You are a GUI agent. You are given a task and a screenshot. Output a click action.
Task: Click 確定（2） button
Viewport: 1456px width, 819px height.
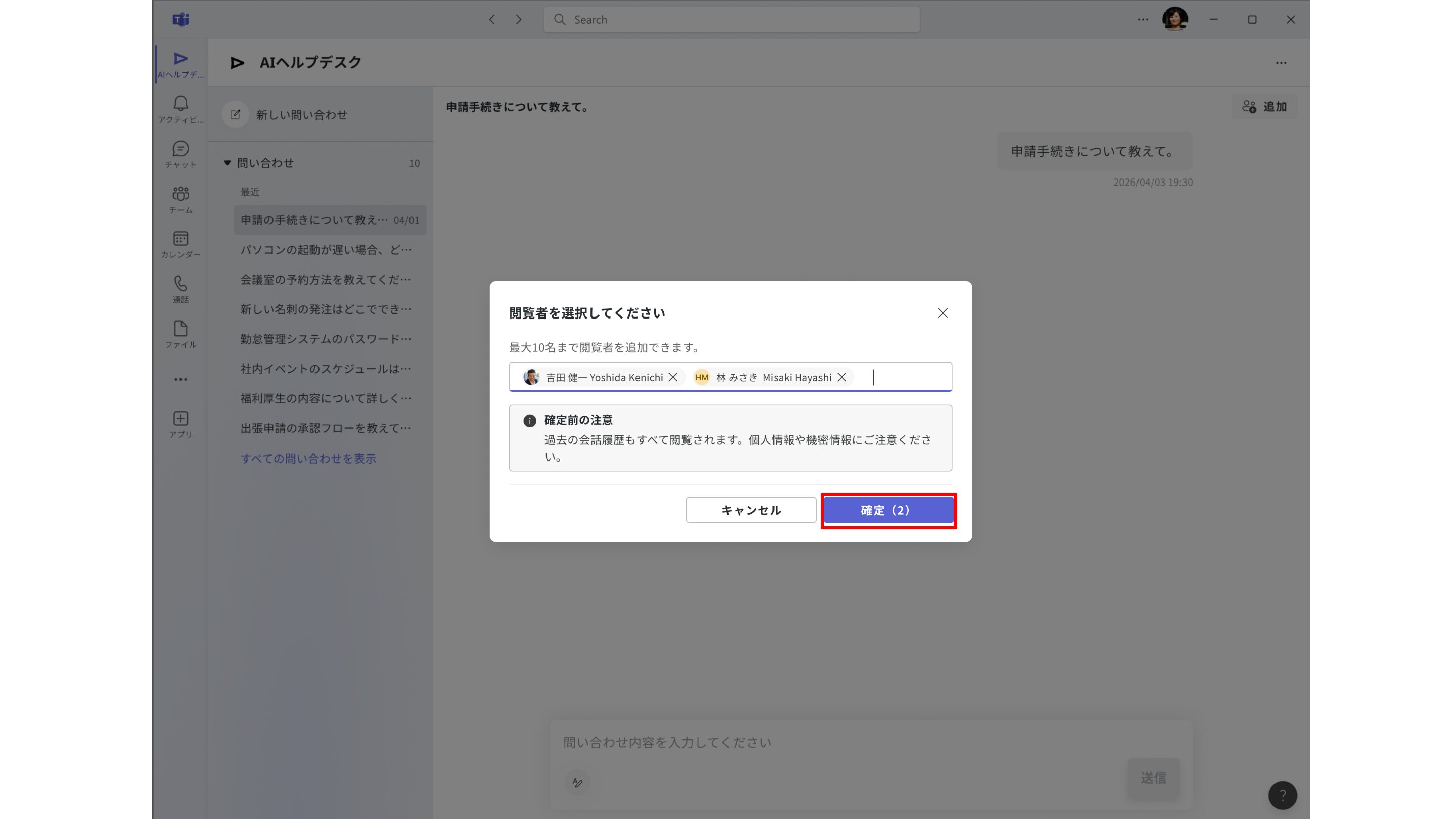tap(888, 510)
